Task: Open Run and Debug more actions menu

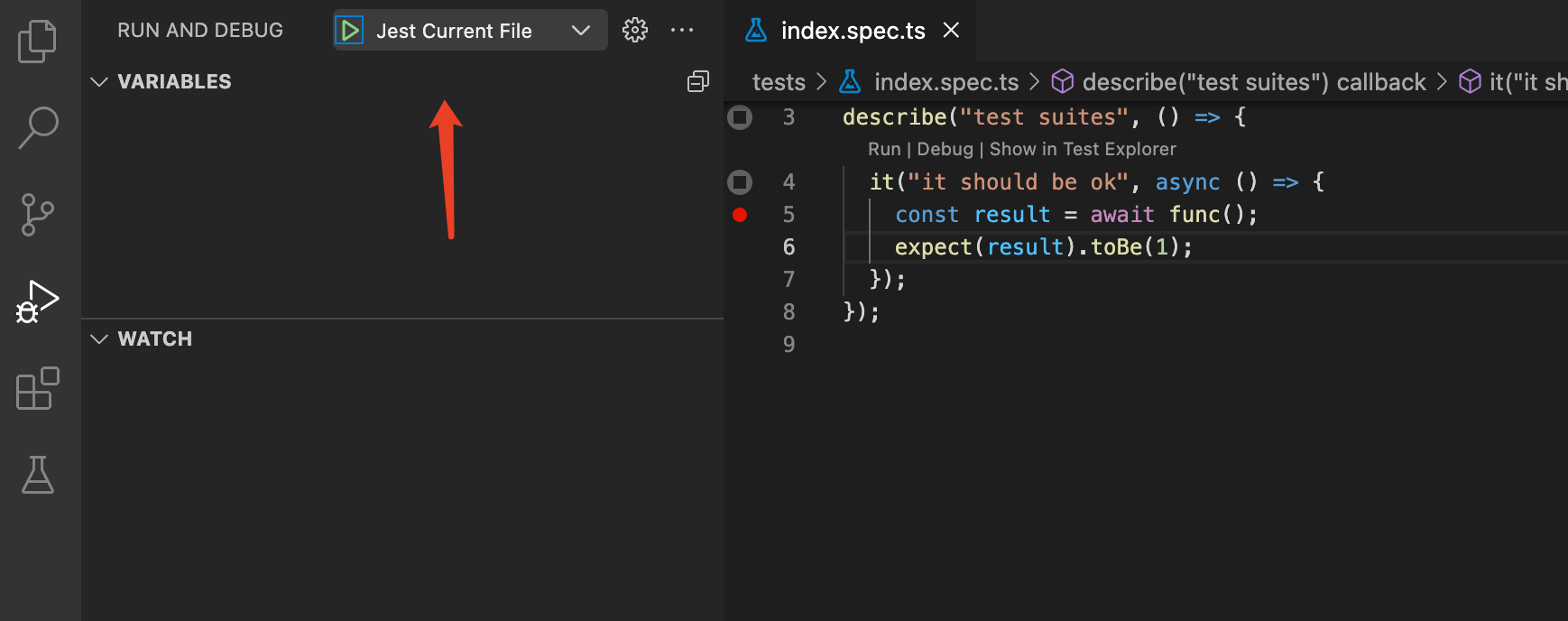Action: point(682,31)
